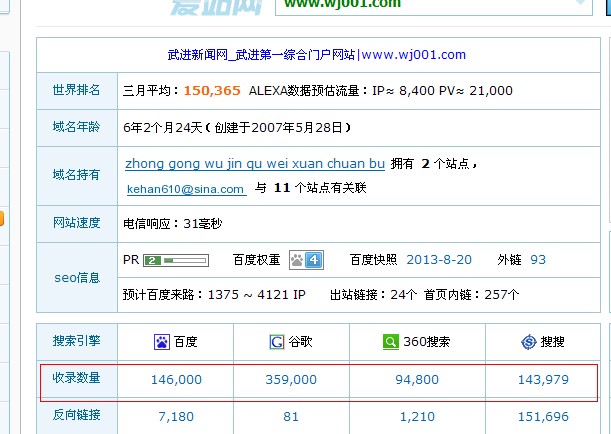Click the 搜搜 column header text
The height and width of the screenshot is (434, 611).
tap(553, 342)
